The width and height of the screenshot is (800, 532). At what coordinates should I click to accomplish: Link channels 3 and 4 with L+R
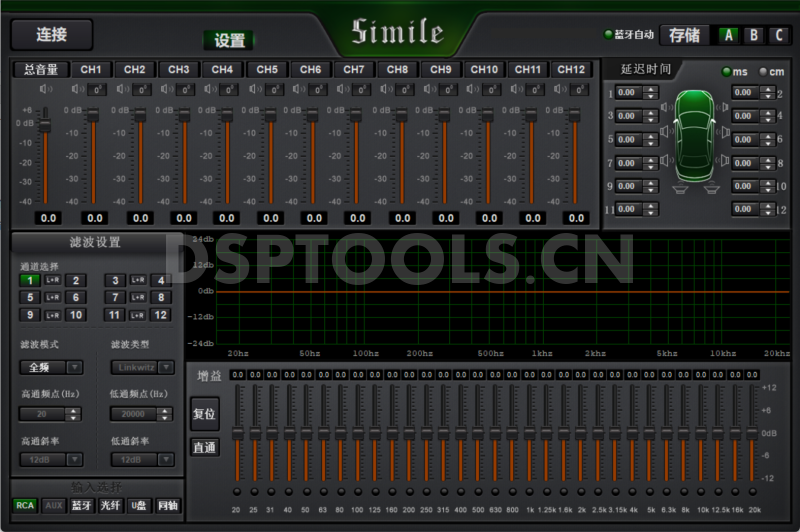(138, 280)
